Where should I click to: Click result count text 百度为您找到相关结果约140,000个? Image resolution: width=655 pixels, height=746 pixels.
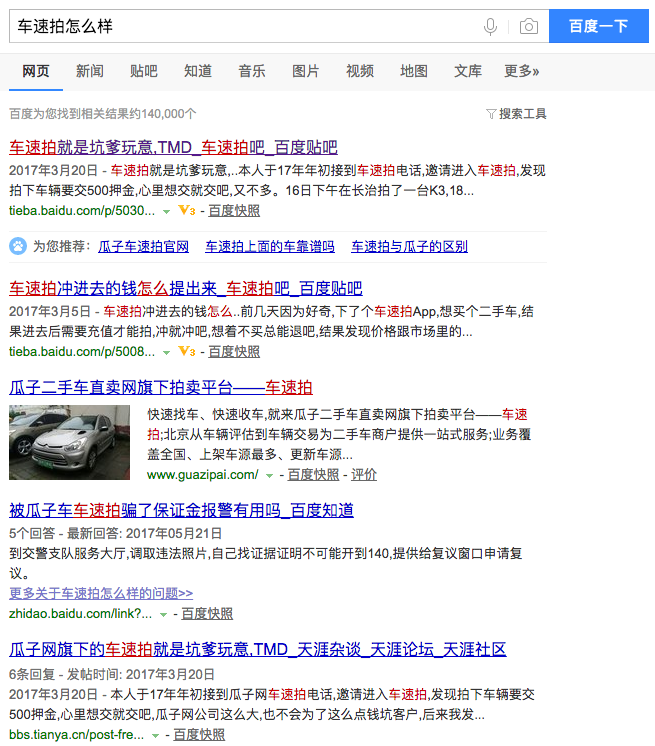point(103,114)
